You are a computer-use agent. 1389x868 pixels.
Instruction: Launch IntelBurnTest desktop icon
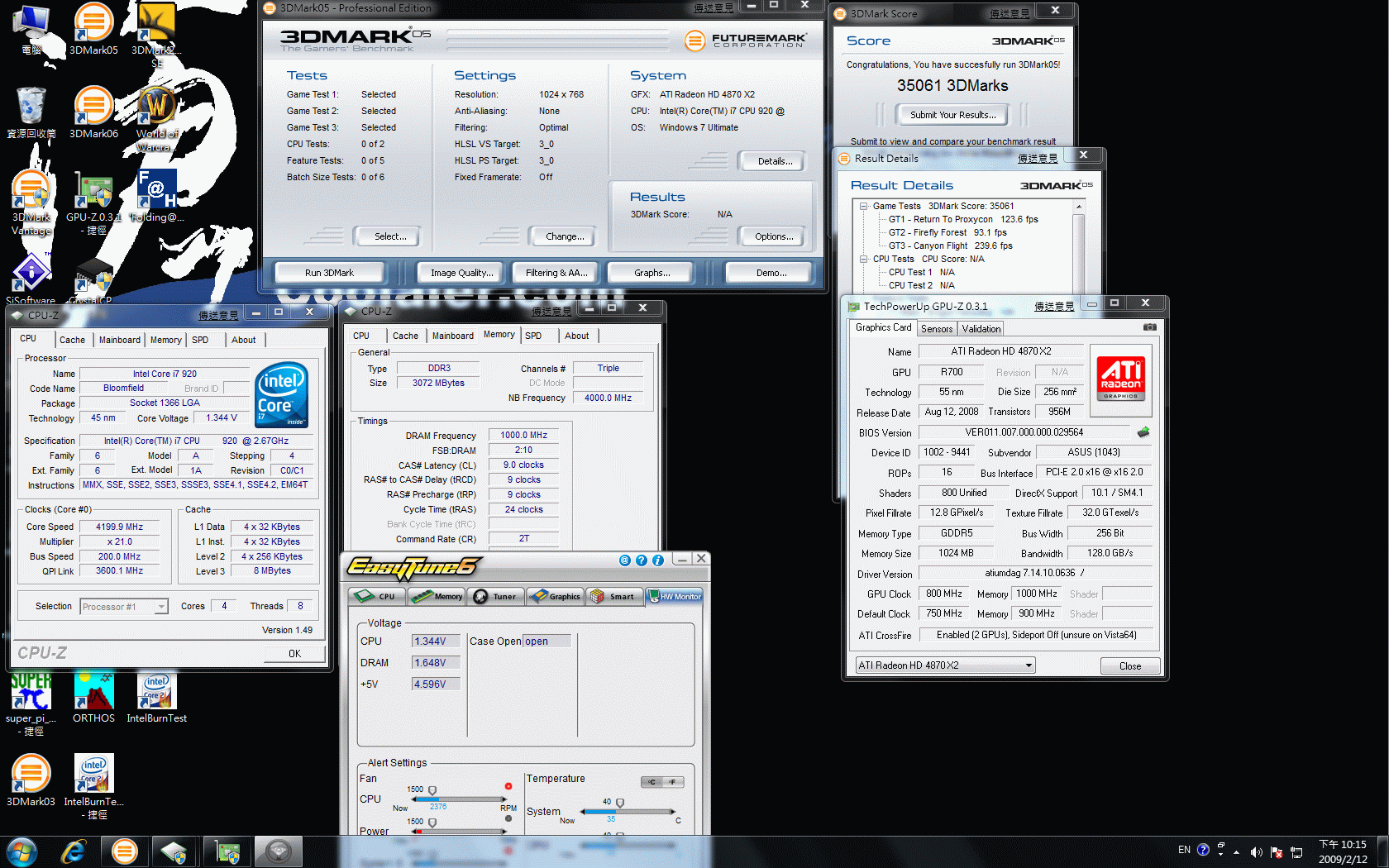156,697
